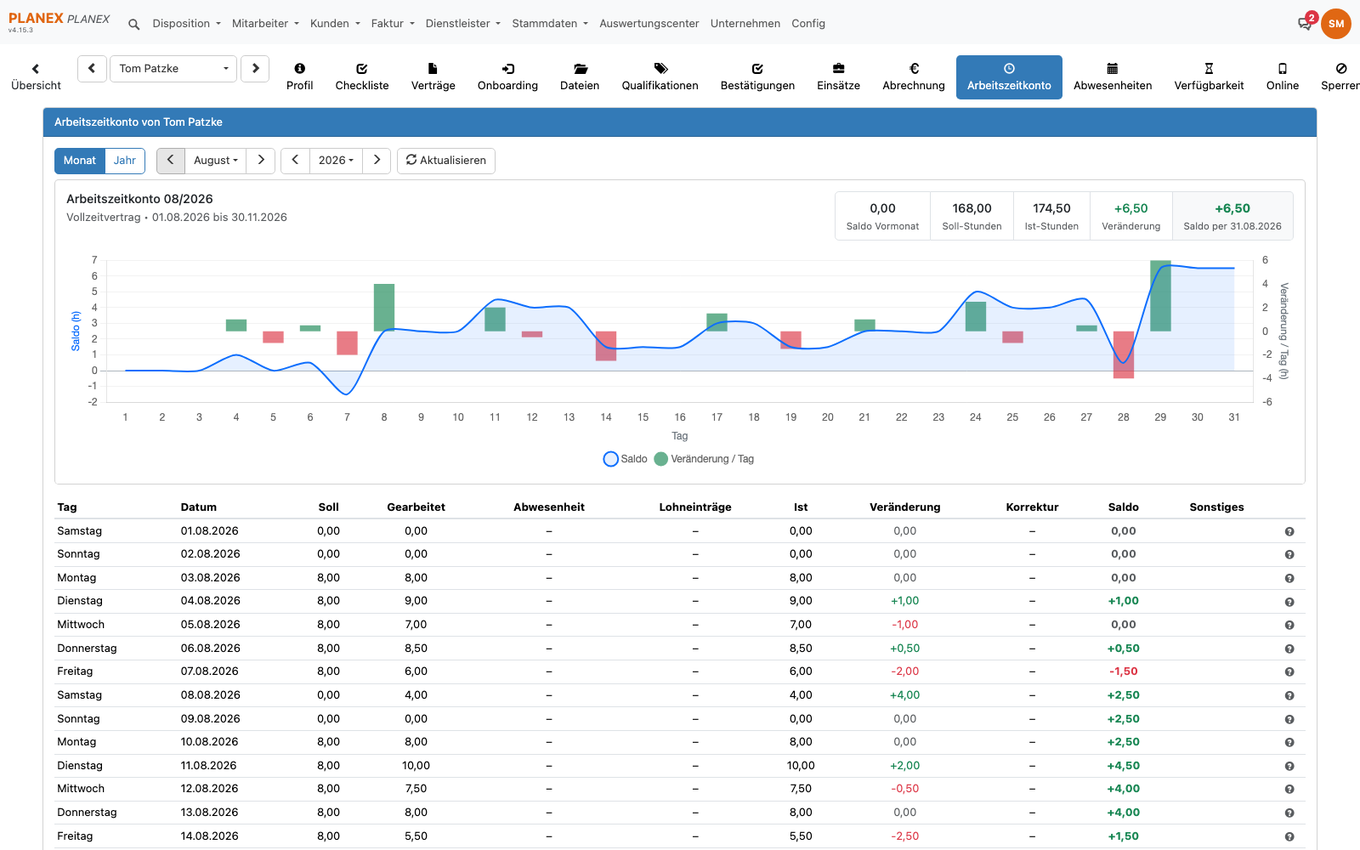Image resolution: width=1360 pixels, height=850 pixels.
Task: Switch view to Jahr
Action: (125, 160)
